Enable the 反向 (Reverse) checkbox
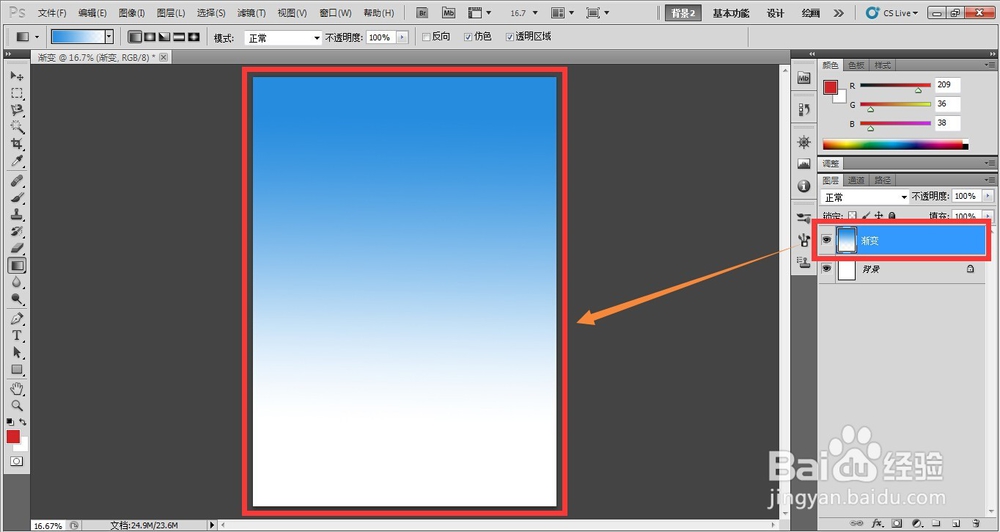This screenshot has width=1000, height=532. pos(426,37)
